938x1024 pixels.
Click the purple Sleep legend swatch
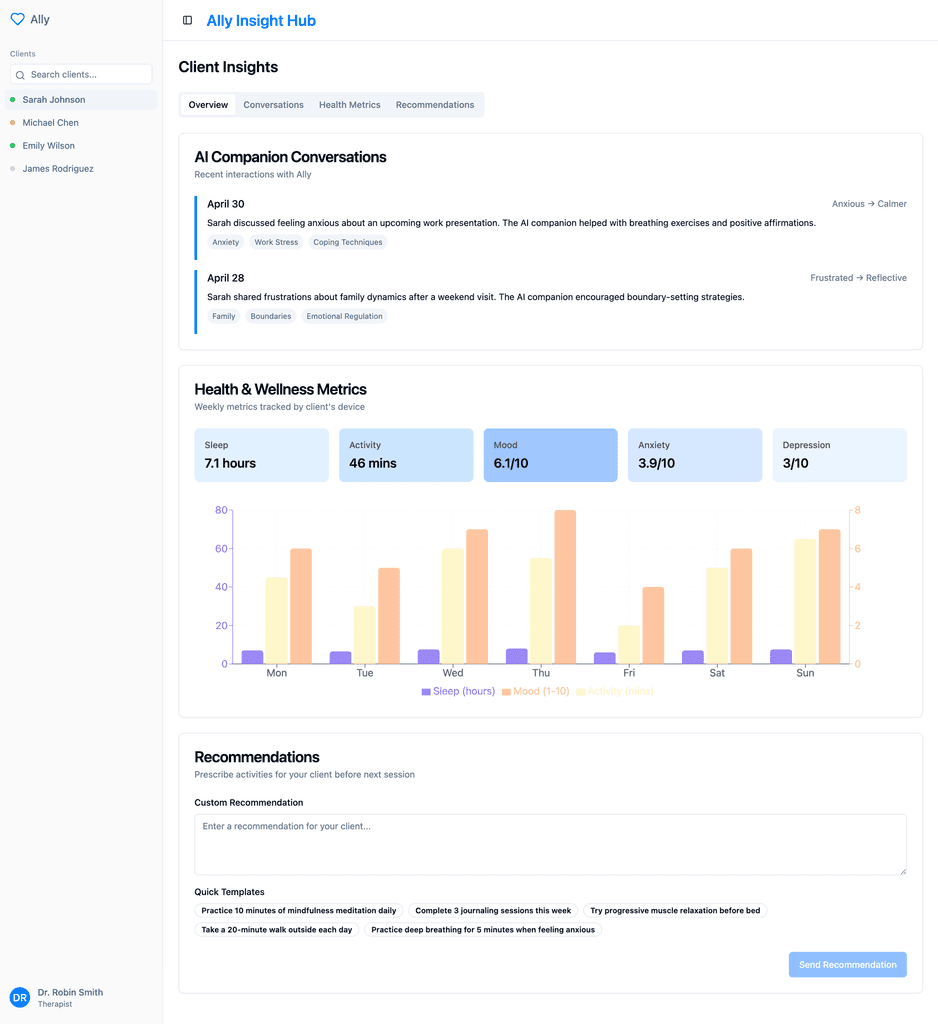click(426, 692)
